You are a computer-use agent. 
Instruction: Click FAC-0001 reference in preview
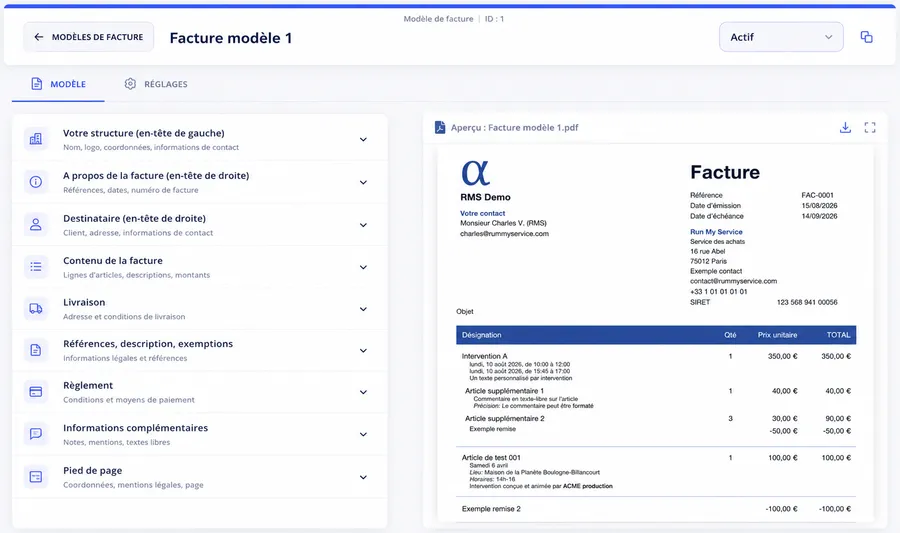(817, 195)
